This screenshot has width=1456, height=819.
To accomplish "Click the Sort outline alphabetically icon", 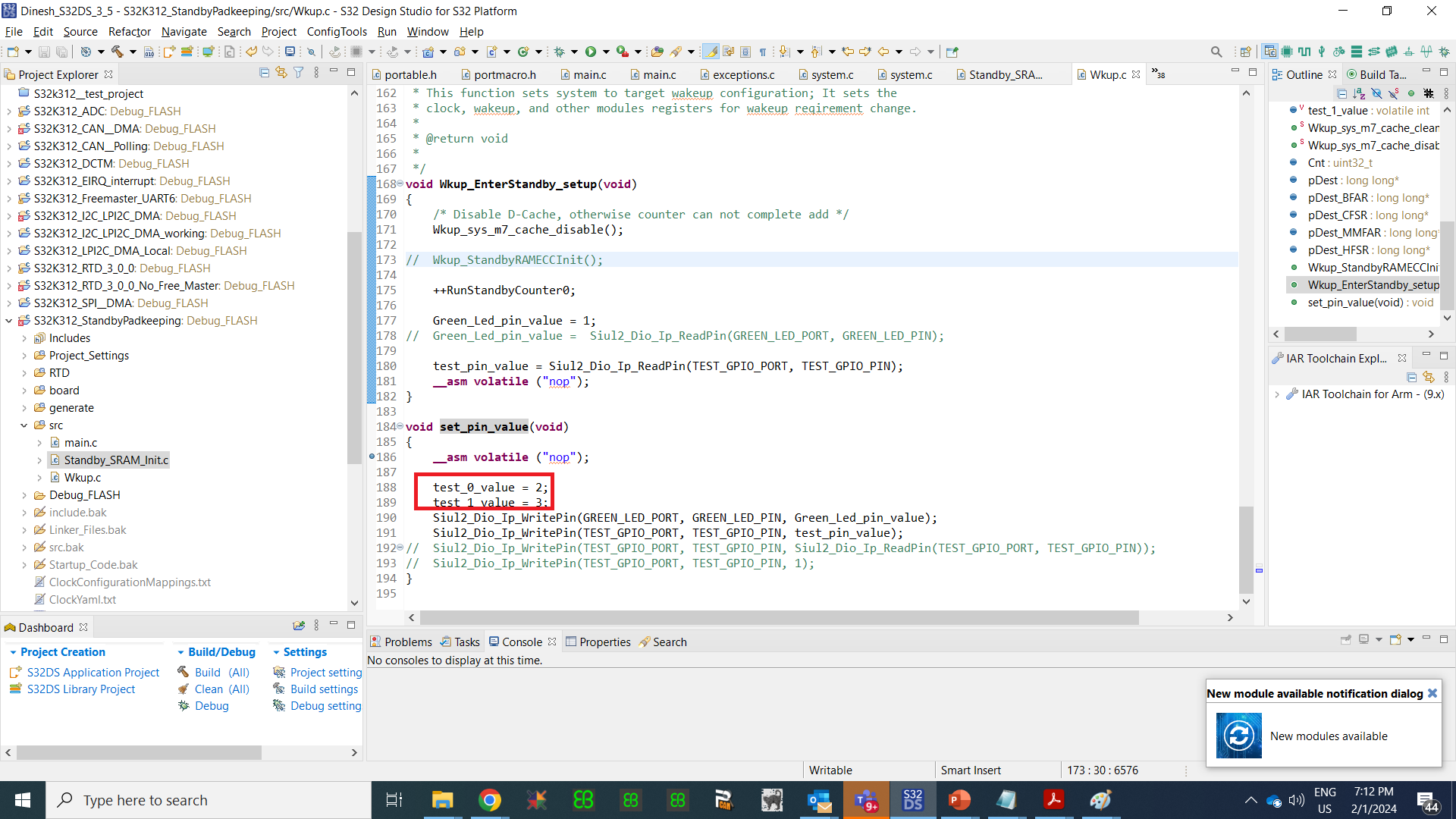I will tap(1359, 93).
